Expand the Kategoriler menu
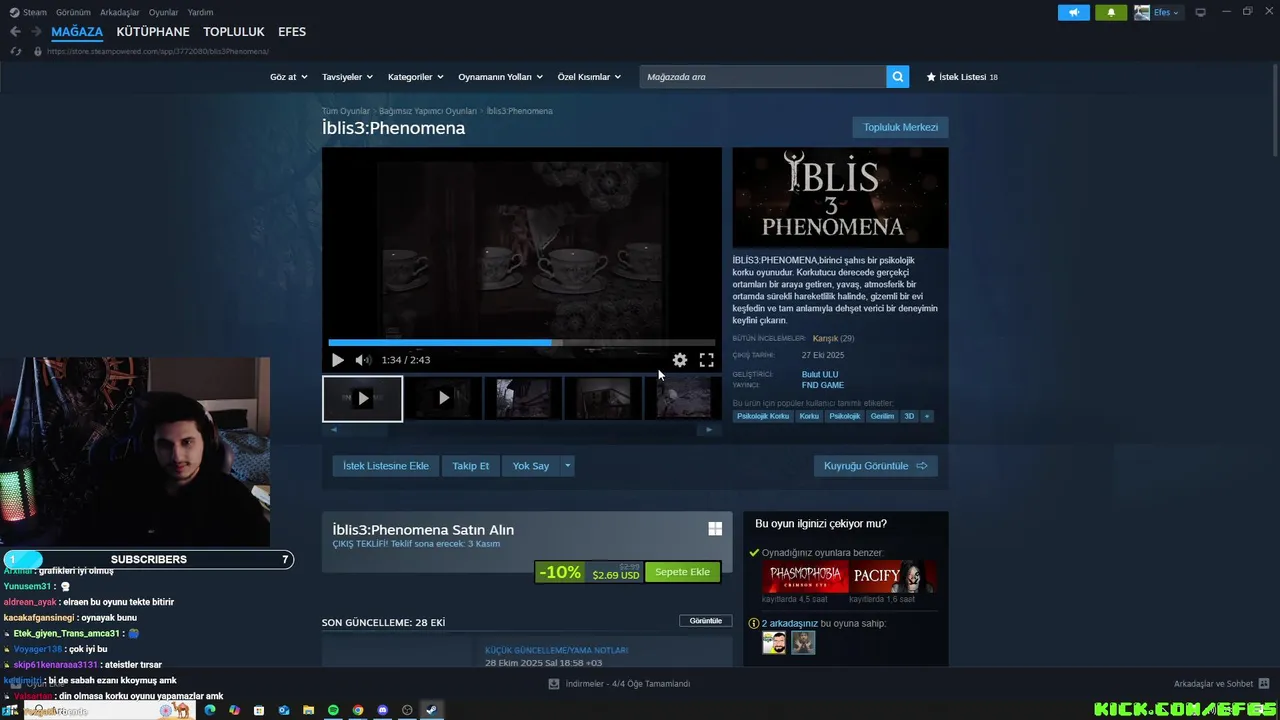 pyautogui.click(x=415, y=77)
